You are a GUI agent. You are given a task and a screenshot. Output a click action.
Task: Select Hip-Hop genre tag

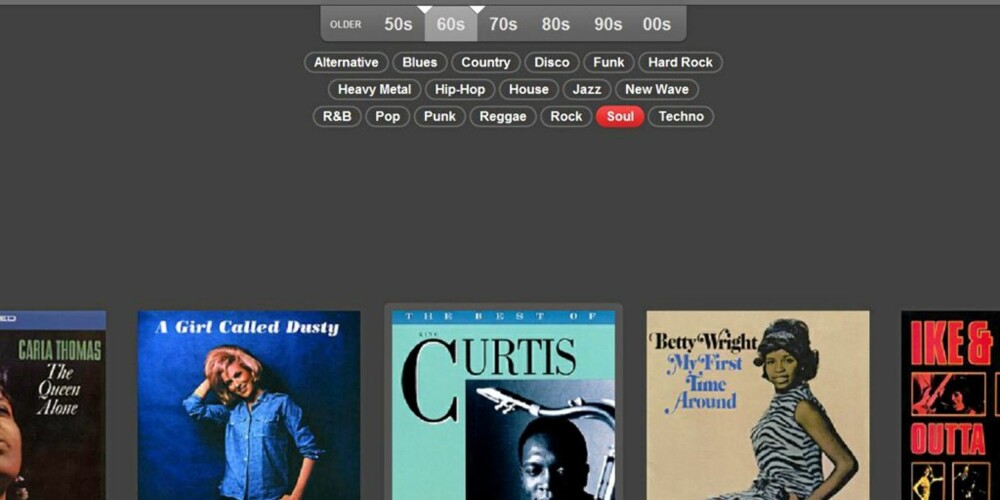[x=460, y=89]
